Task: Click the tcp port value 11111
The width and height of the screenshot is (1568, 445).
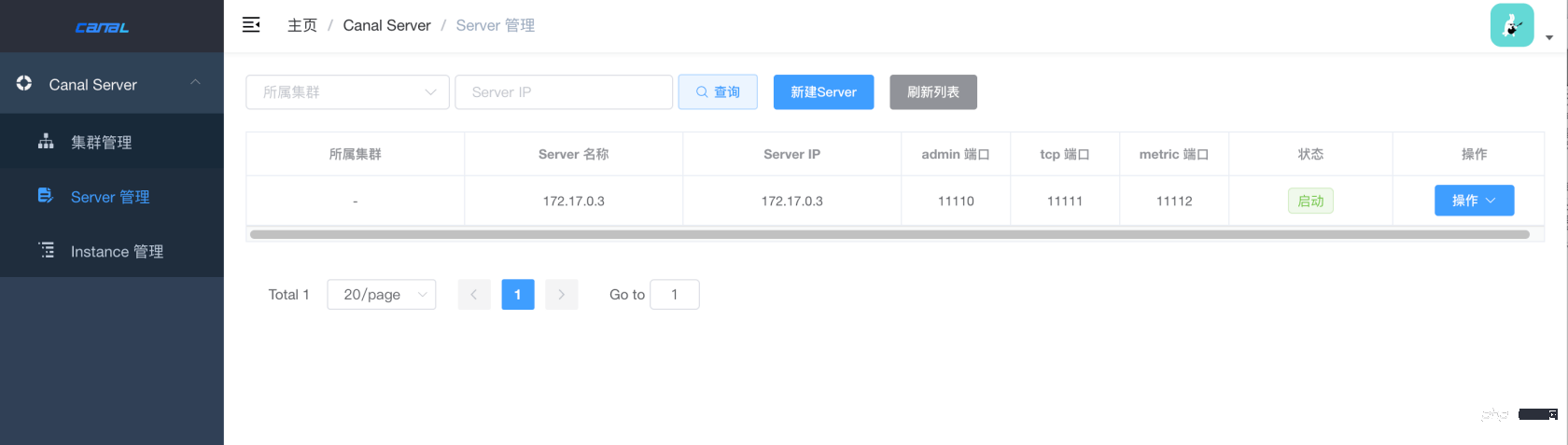Action: 1065,201
